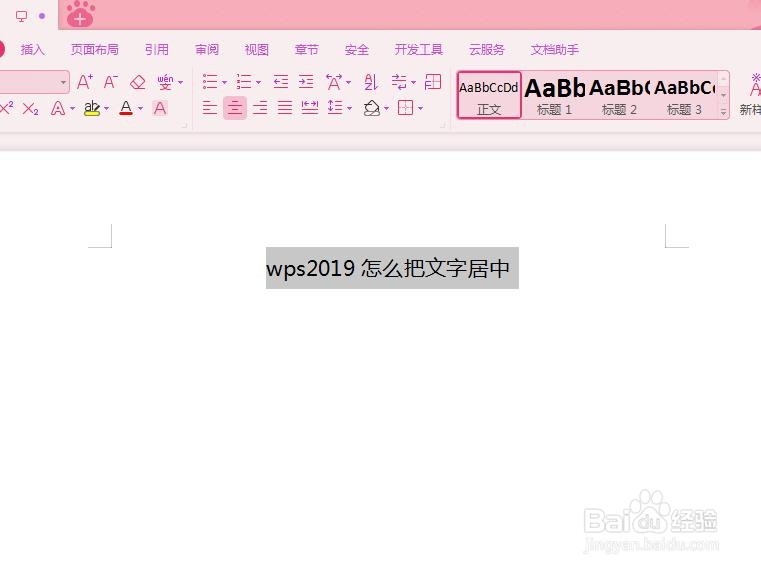Insert a bulleted list

tap(210, 82)
